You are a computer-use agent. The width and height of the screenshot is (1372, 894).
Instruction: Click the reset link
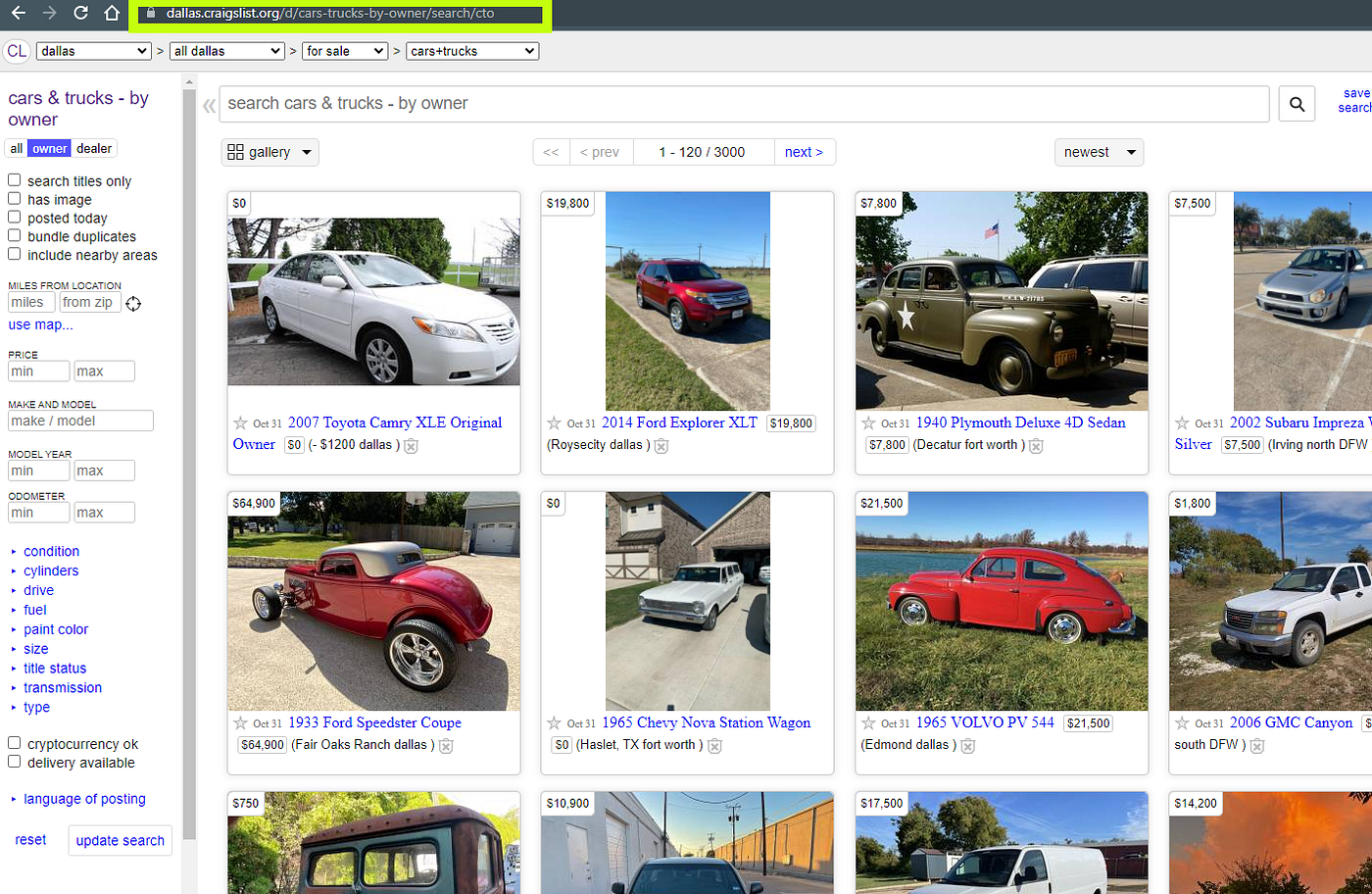point(30,840)
